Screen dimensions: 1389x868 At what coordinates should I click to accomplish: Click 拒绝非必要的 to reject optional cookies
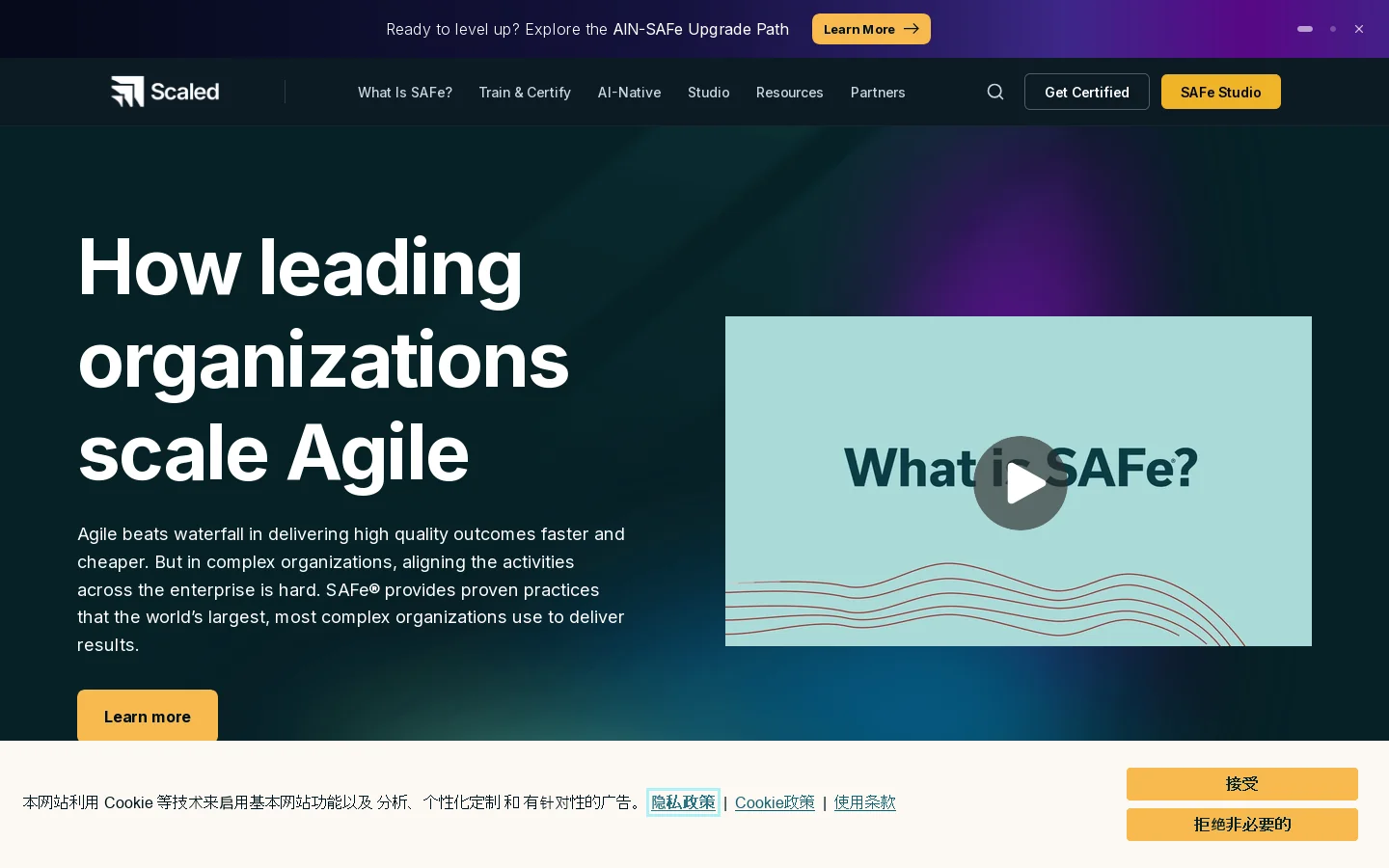coord(1242,825)
